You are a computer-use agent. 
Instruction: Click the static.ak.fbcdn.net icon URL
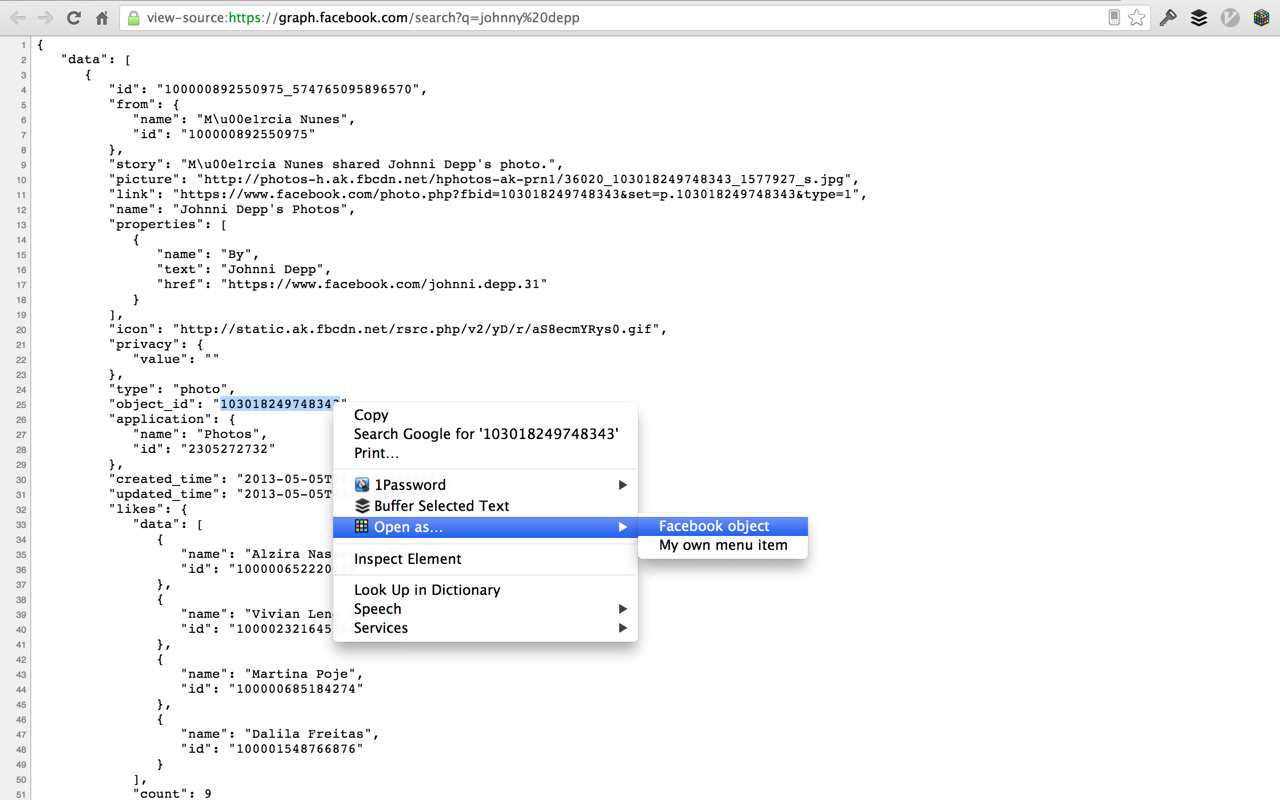[x=418, y=329]
